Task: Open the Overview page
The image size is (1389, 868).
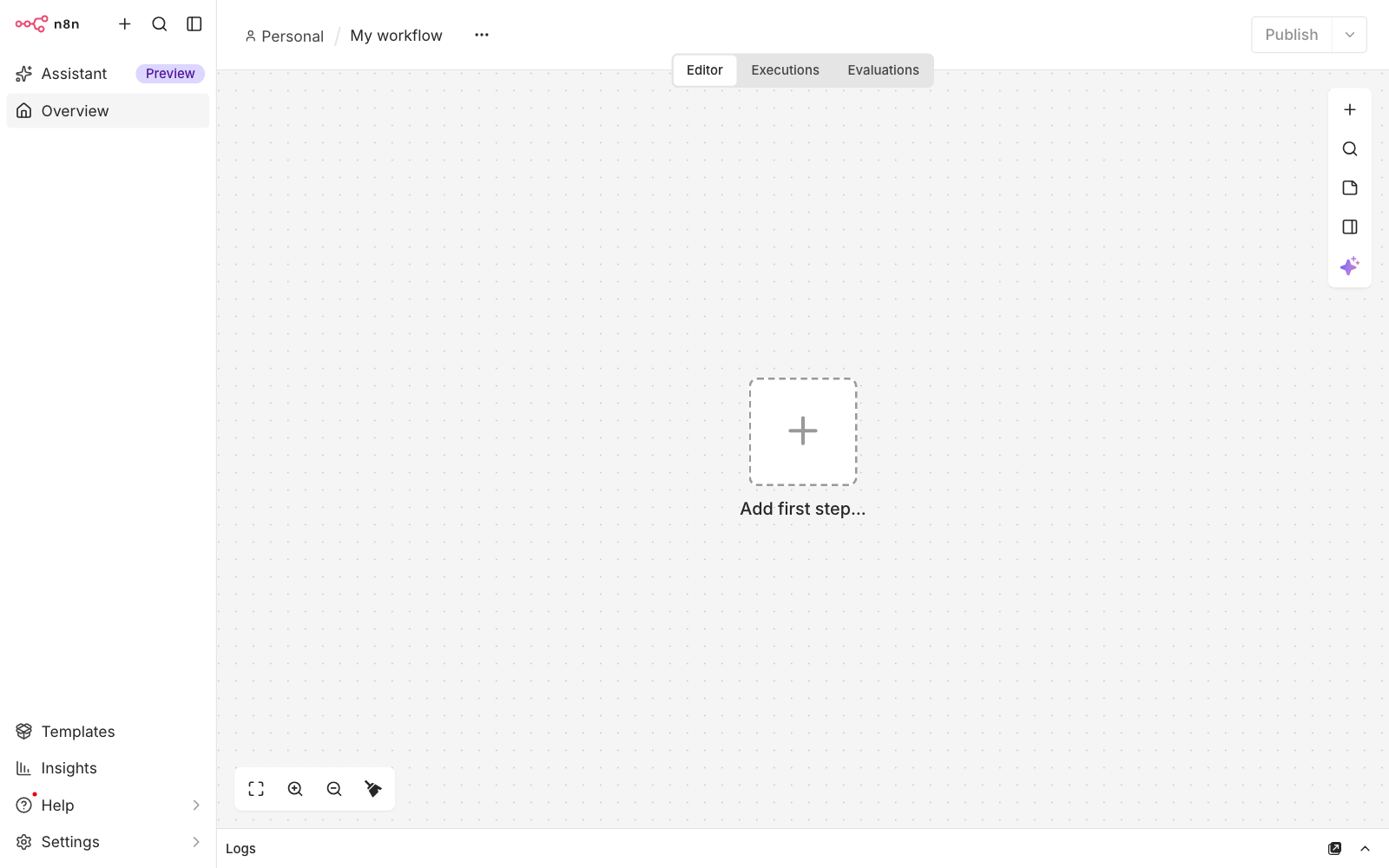Action: pyautogui.click(x=108, y=111)
